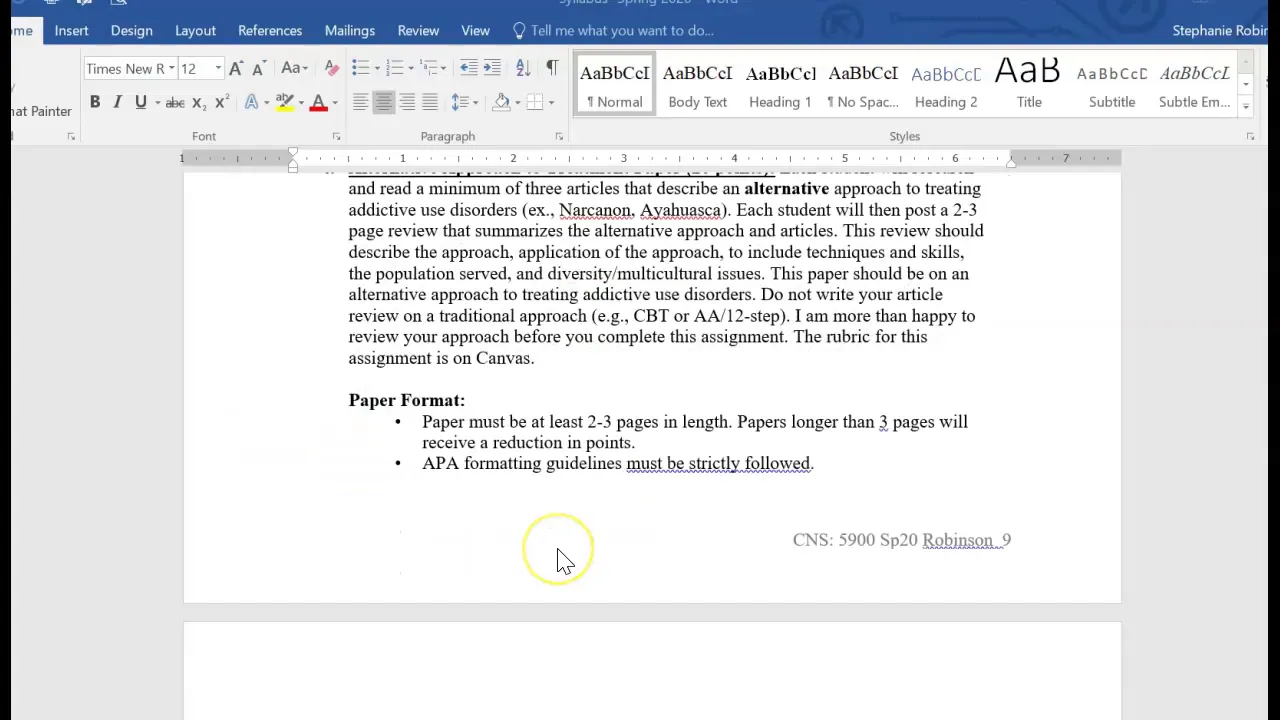This screenshot has width=1280, height=720.
Task: Click the Paper Format heading text
Action: coord(407,400)
